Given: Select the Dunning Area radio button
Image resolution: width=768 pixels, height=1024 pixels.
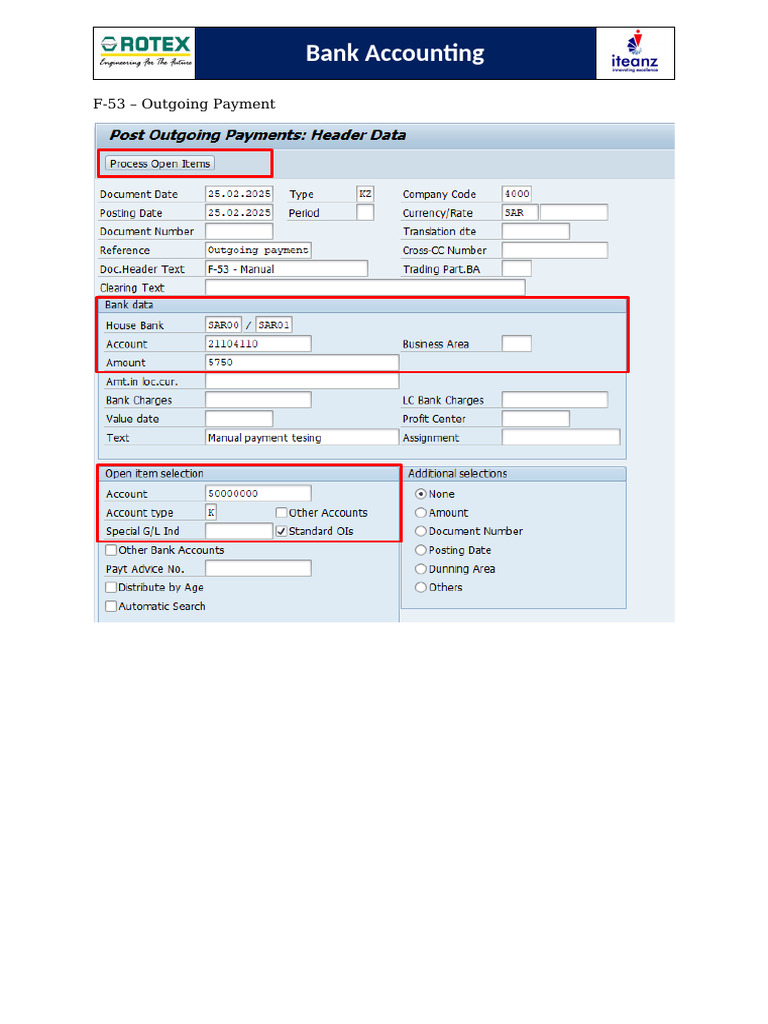Looking at the screenshot, I should coord(421,569).
